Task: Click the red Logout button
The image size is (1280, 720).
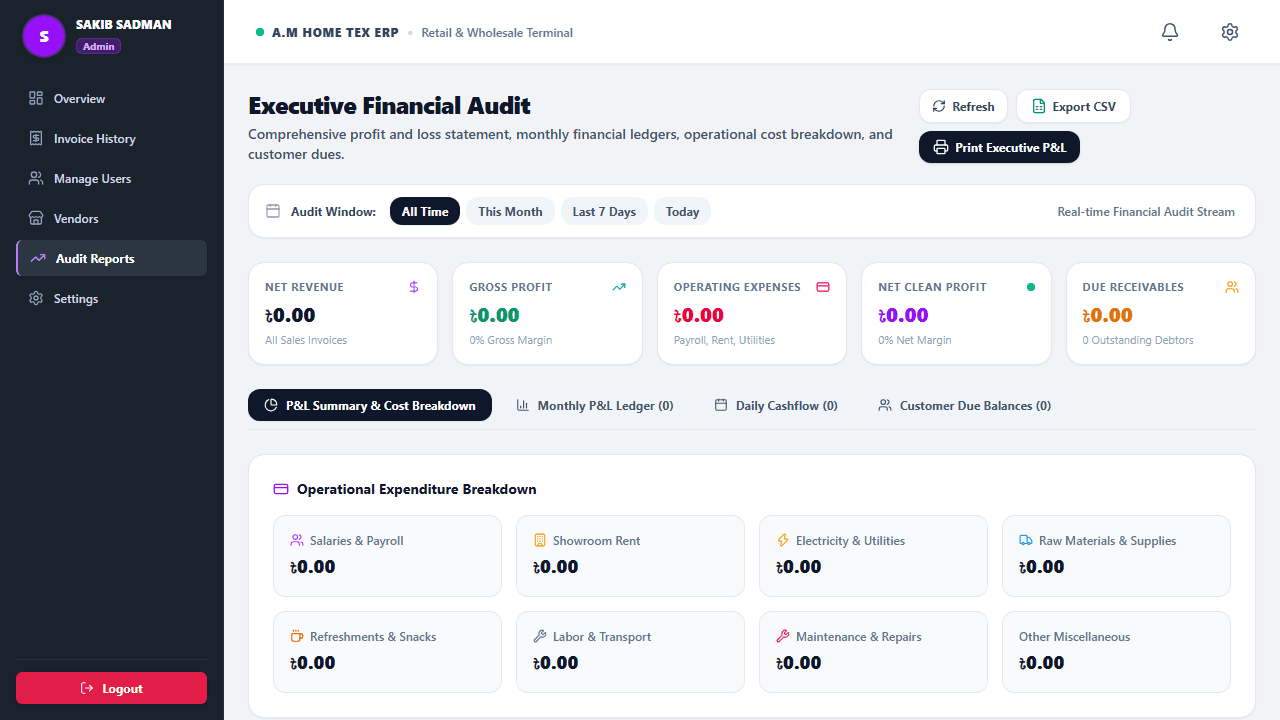Action: click(111, 688)
